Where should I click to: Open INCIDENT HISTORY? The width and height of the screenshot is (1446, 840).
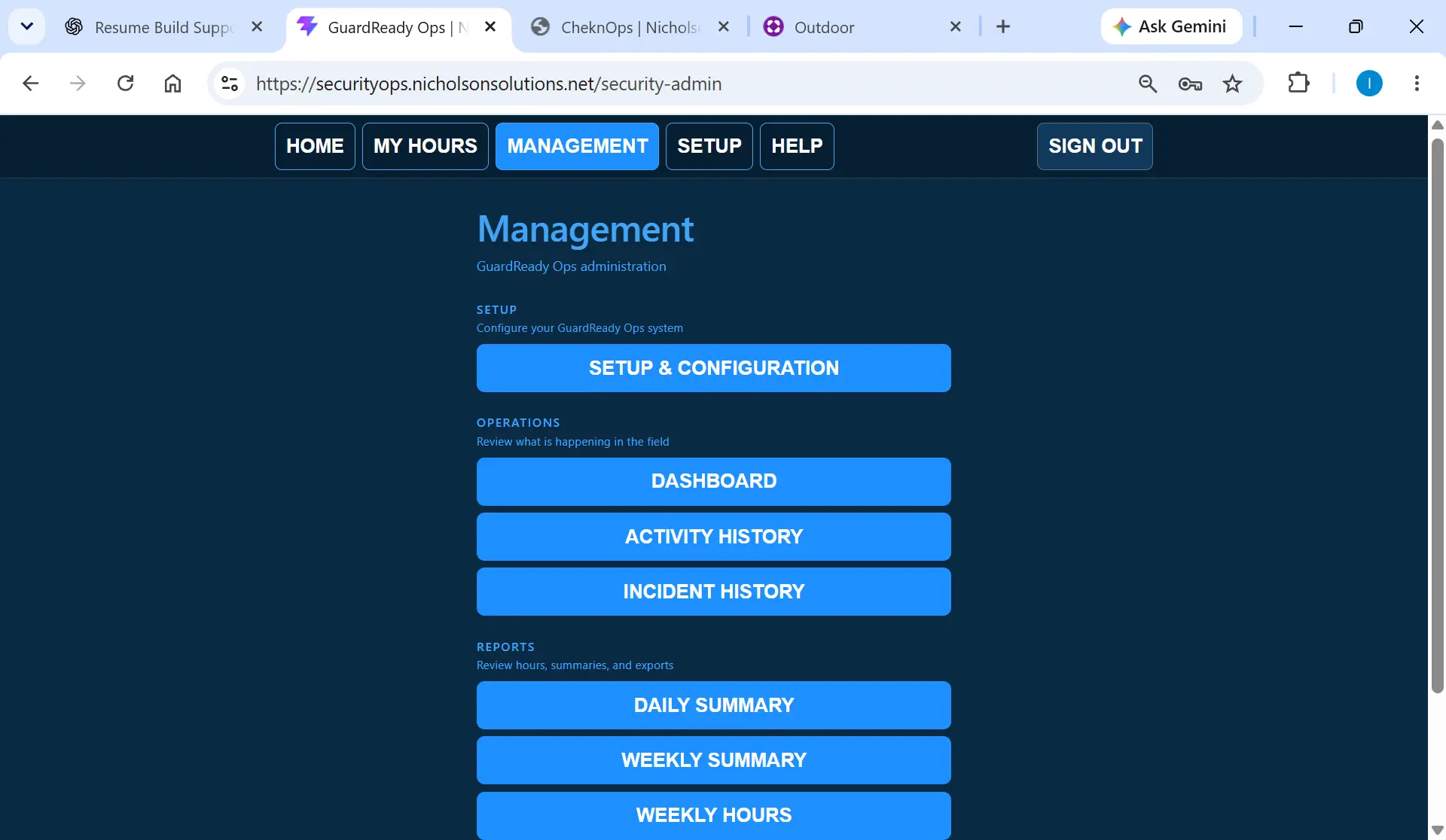714,592
